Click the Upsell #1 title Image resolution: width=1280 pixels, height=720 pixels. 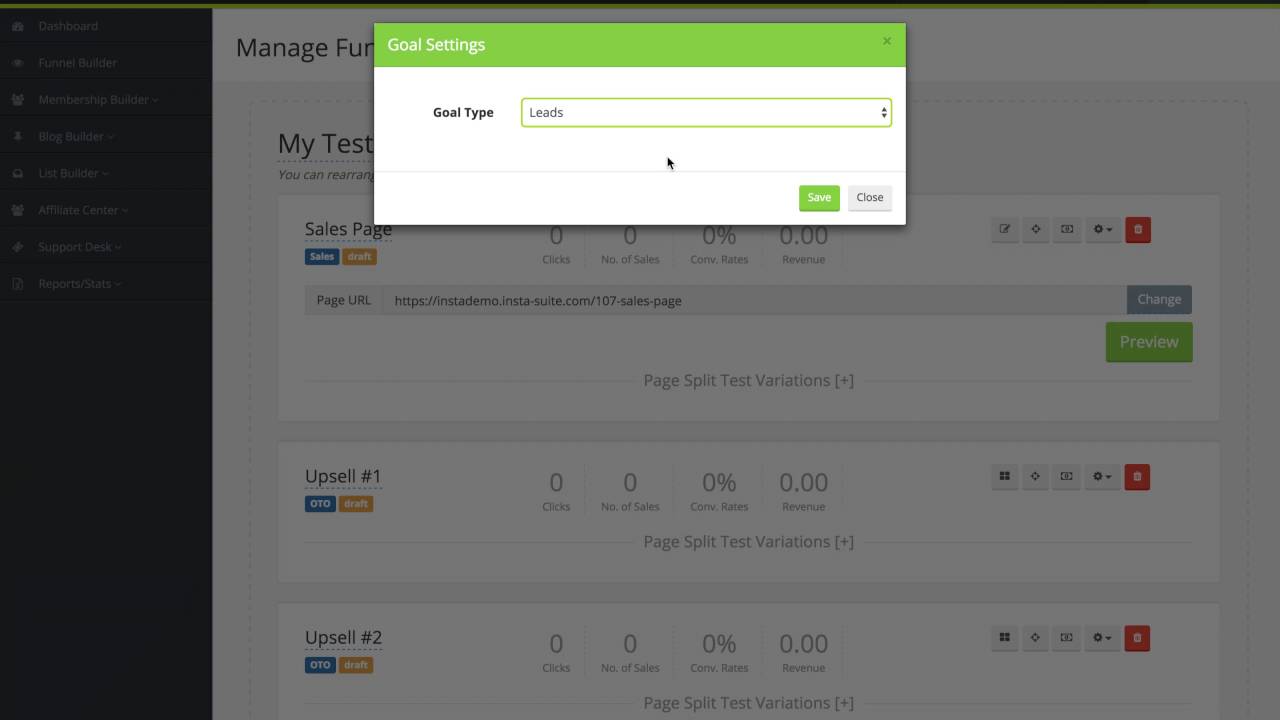pos(343,476)
